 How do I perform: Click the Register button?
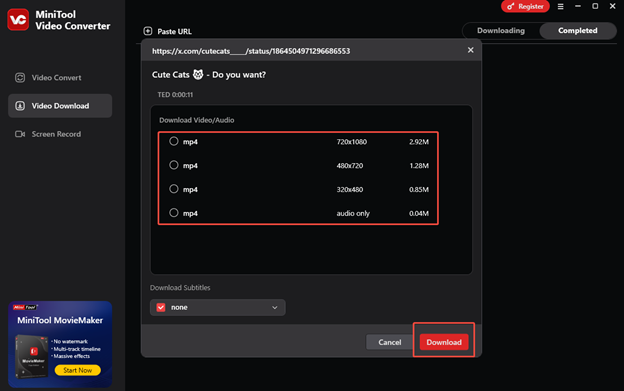coord(525,6)
